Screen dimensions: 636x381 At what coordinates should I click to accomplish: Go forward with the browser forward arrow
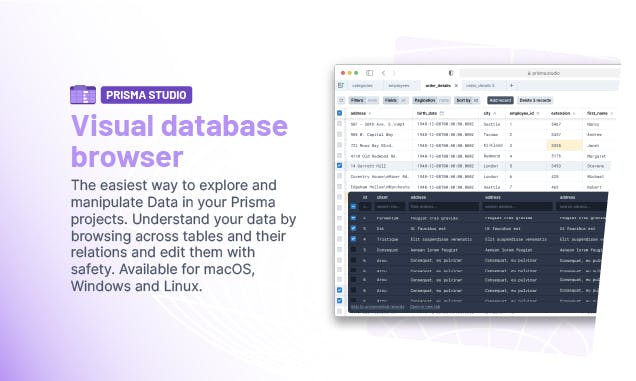pos(394,73)
